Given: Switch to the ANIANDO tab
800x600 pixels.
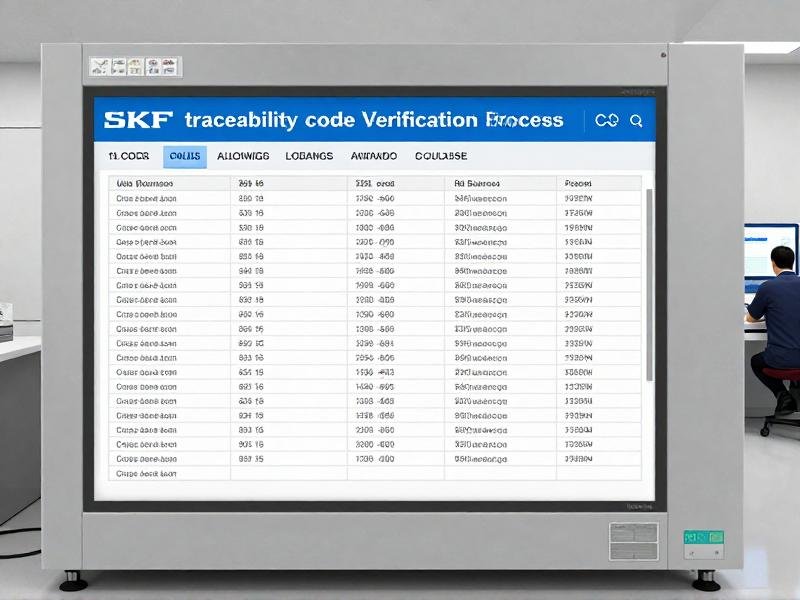Looking at the screenshot, I should [373, 156].
